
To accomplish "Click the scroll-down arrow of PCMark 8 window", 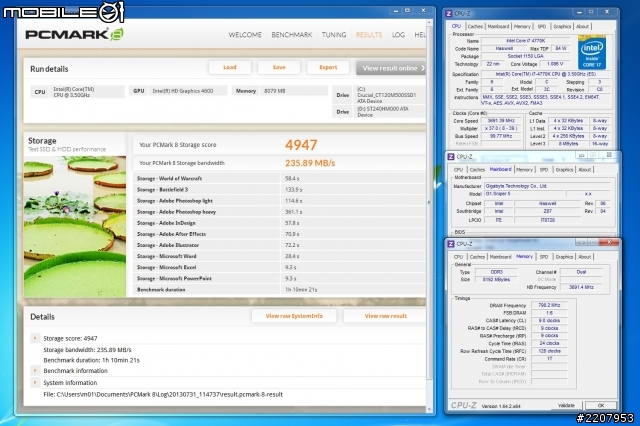I will (x=429, y=409).
